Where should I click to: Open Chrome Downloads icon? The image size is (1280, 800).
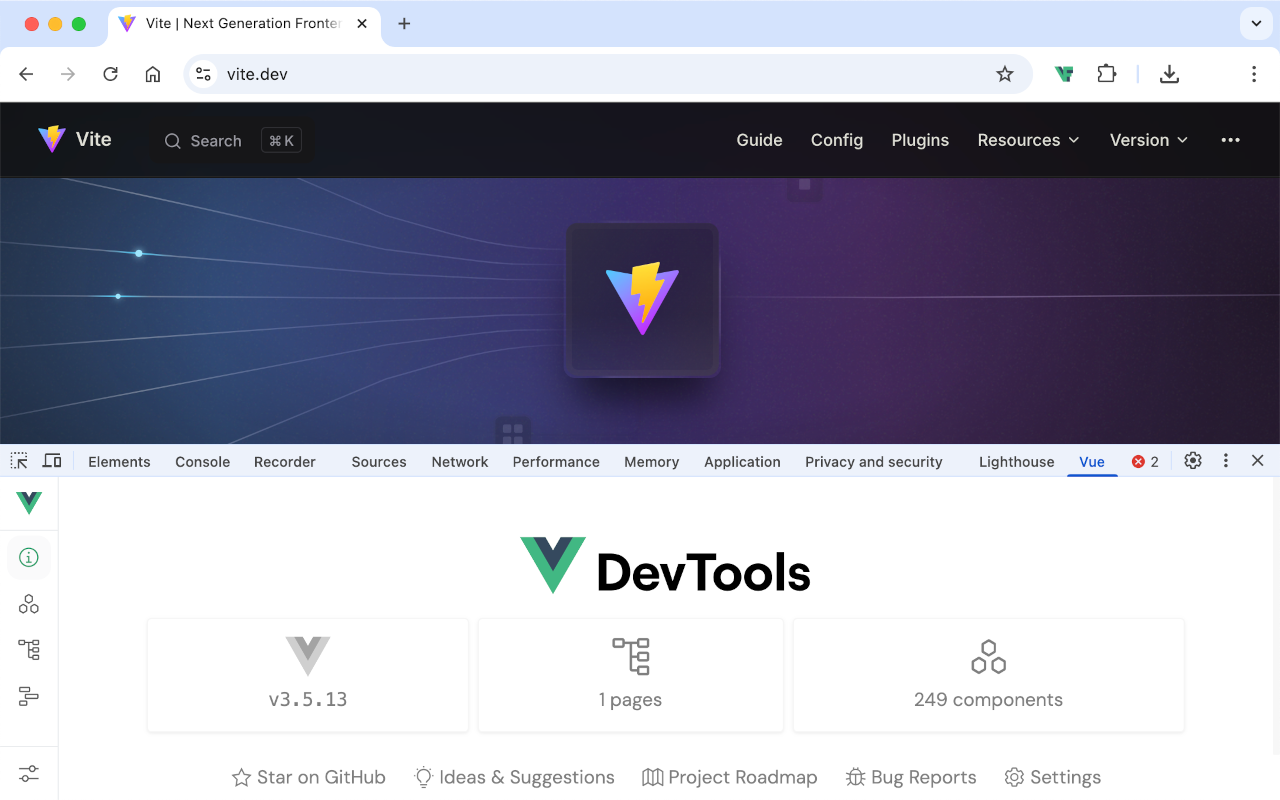coord(1169,74)
